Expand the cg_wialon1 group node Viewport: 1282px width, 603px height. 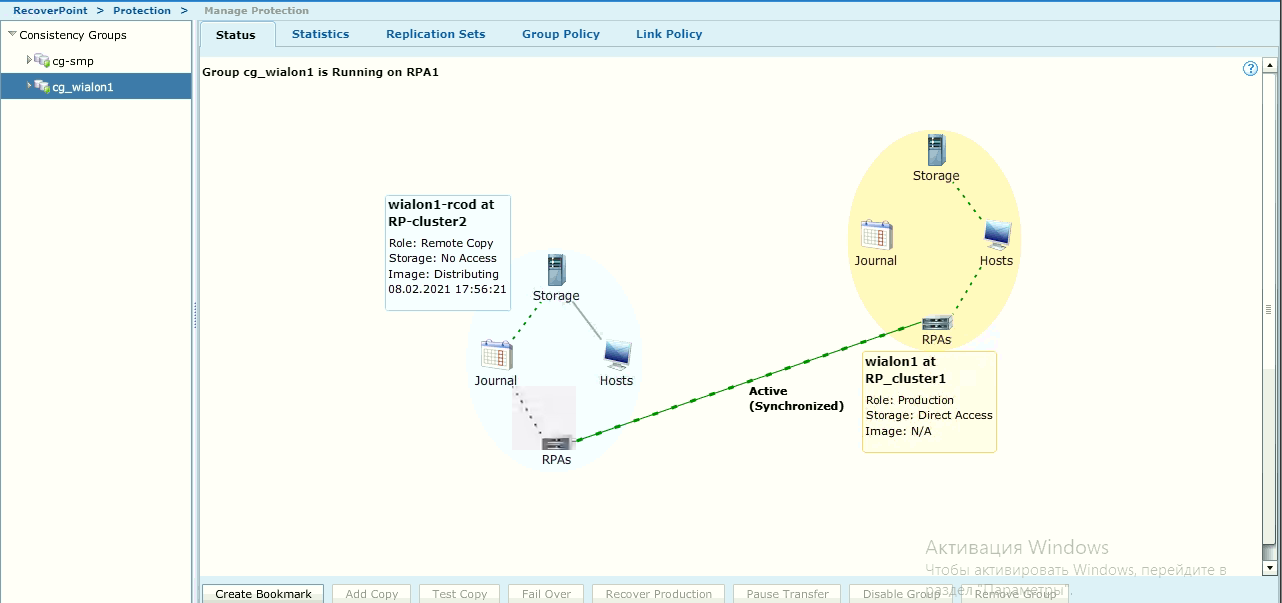30,87
